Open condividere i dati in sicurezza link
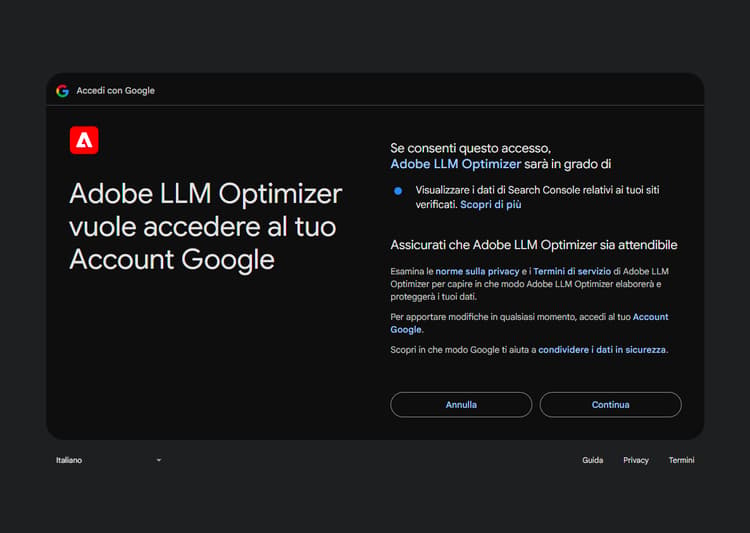This screenshot has height=533, width=750. [602, 350]
